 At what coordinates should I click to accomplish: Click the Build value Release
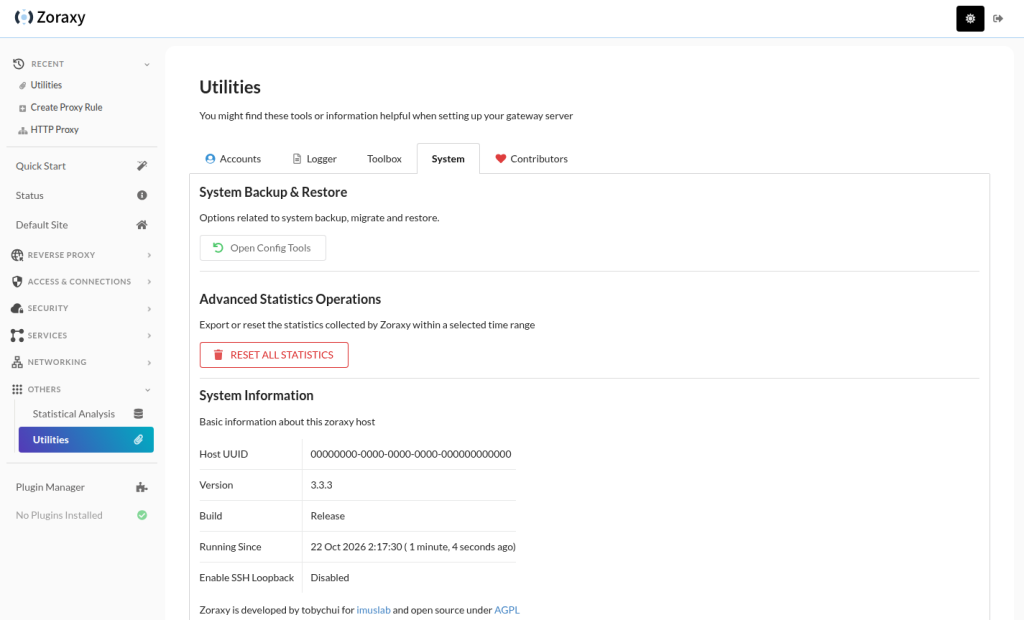[327, 515]
